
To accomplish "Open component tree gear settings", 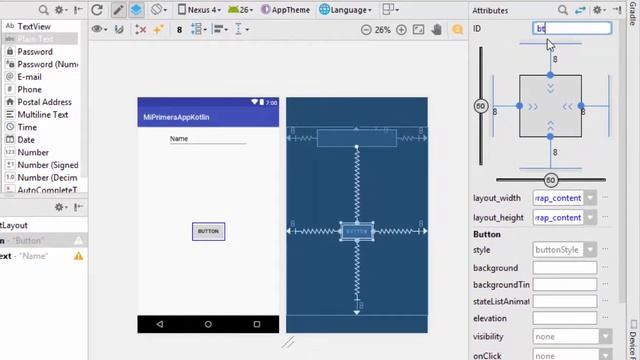I will pyautogui.click(x=60, y=207).
